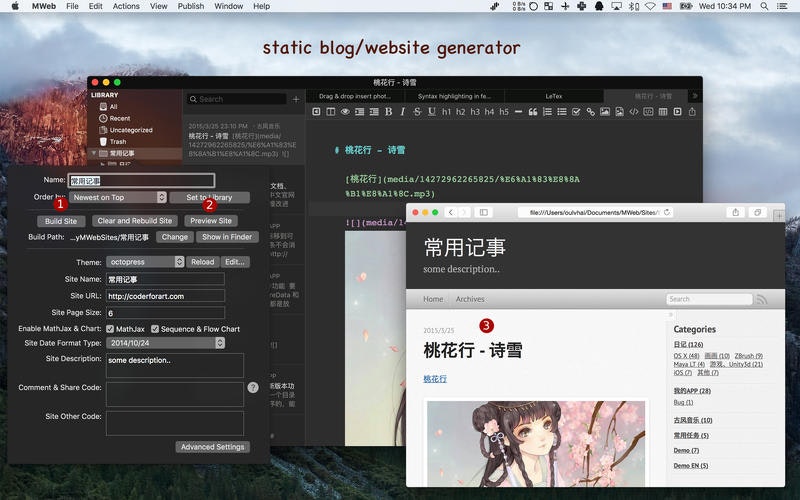Screen dimensions: 800x500
Task: Open Site Date Format Type dropdown
Action: (x=165, y=343)
